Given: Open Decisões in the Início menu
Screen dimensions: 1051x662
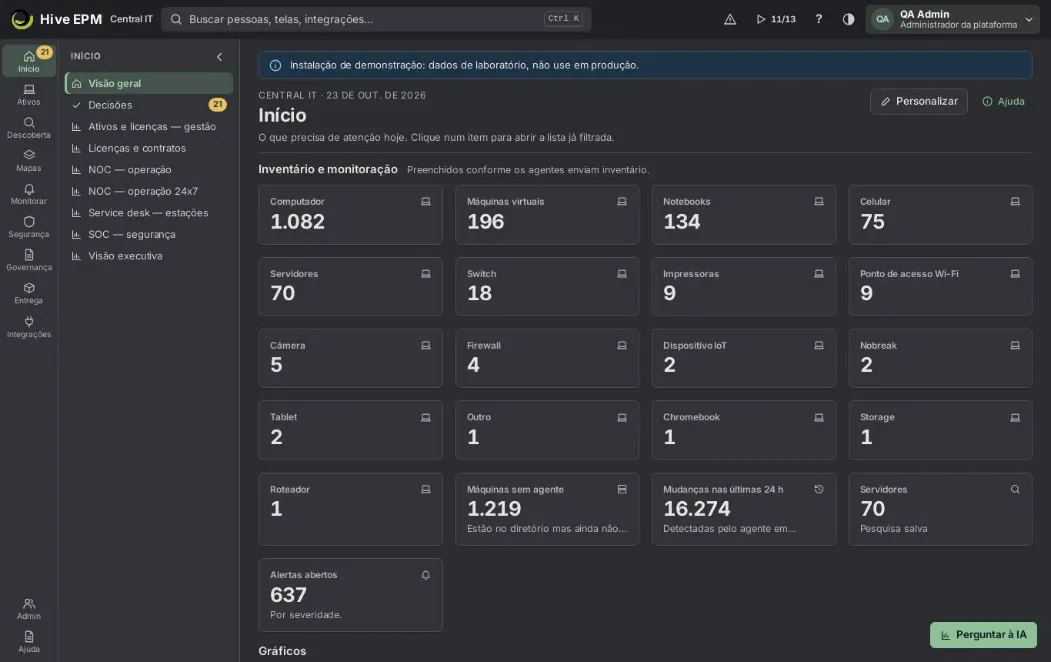Looking at the screenshot, I should click(149, 105).
